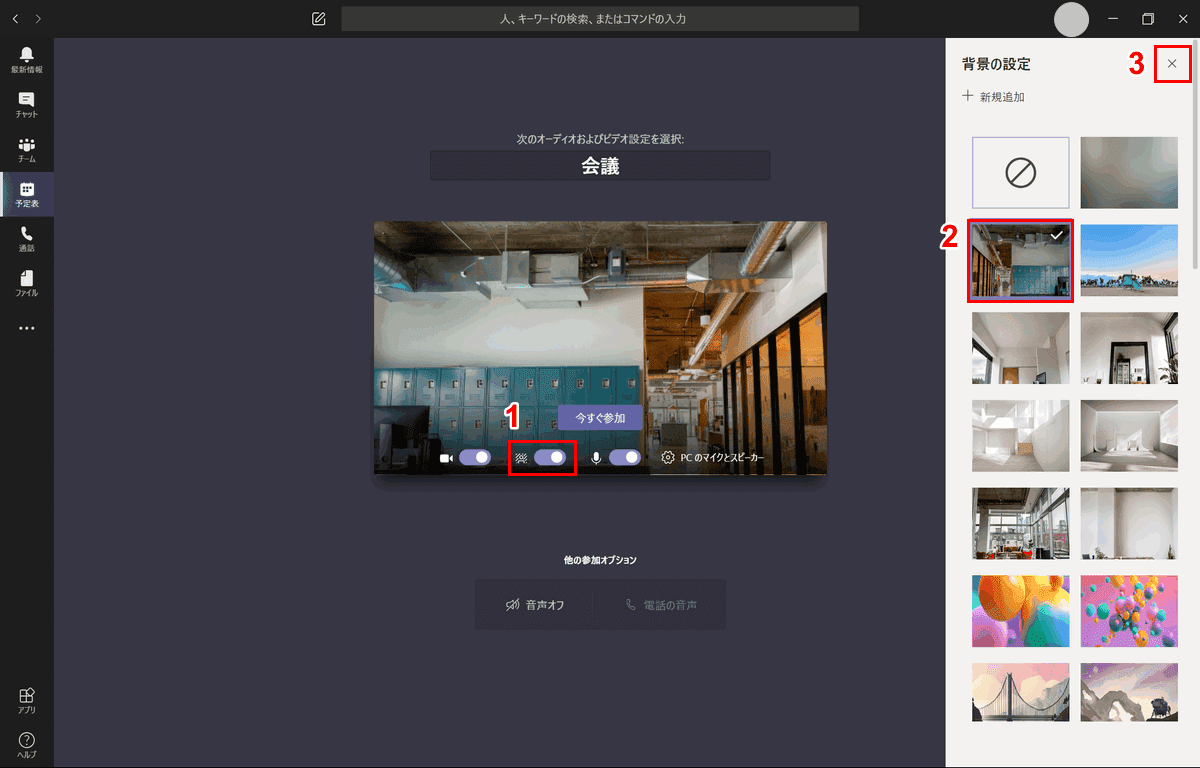Close the 背景の設定 background panel
Image resolution: width=1200 pixels, height=768 pixels.
coord(1172,64)
